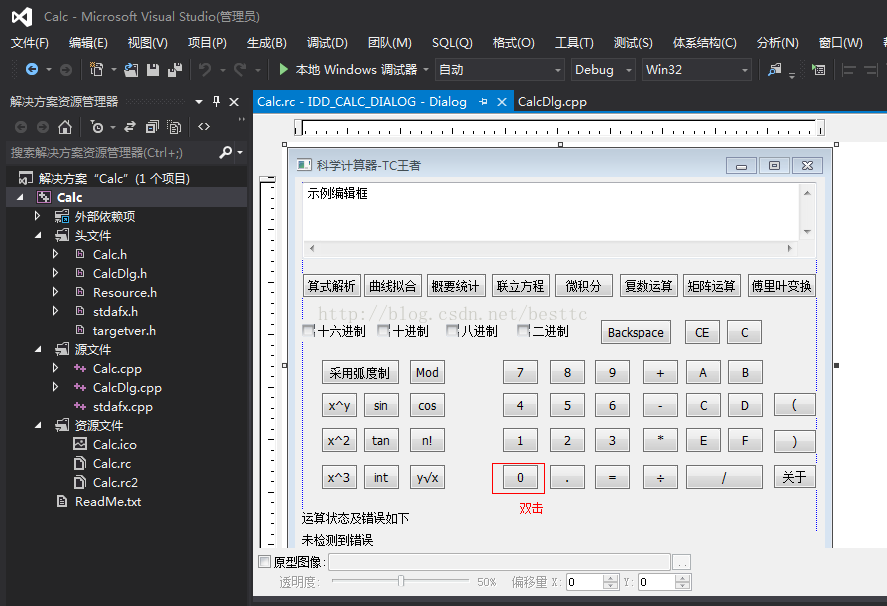Click the 关于 button

coord(794,476)
